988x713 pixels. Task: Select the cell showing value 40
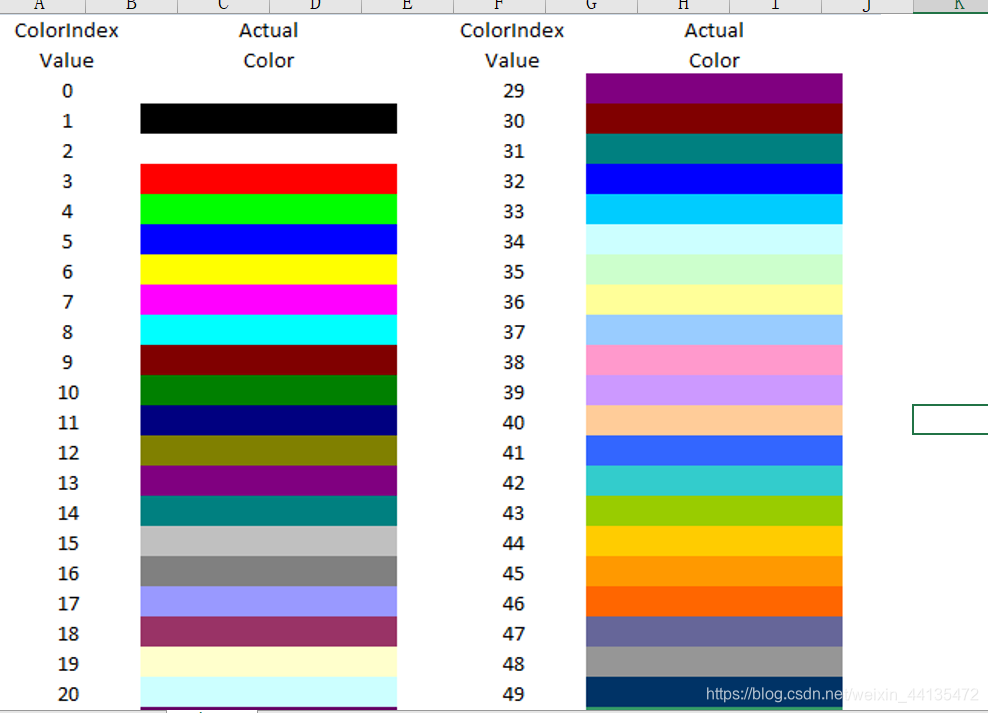[514, 423]
